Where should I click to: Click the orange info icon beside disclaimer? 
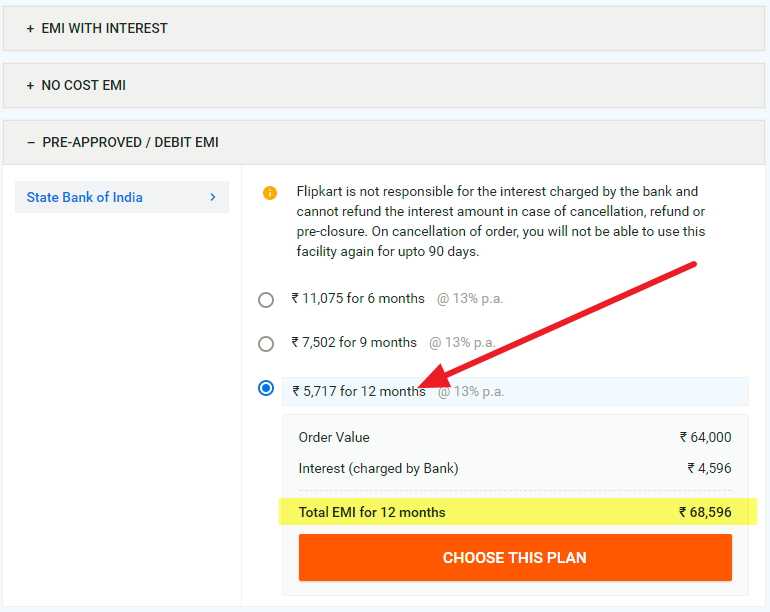pos(270,193)
